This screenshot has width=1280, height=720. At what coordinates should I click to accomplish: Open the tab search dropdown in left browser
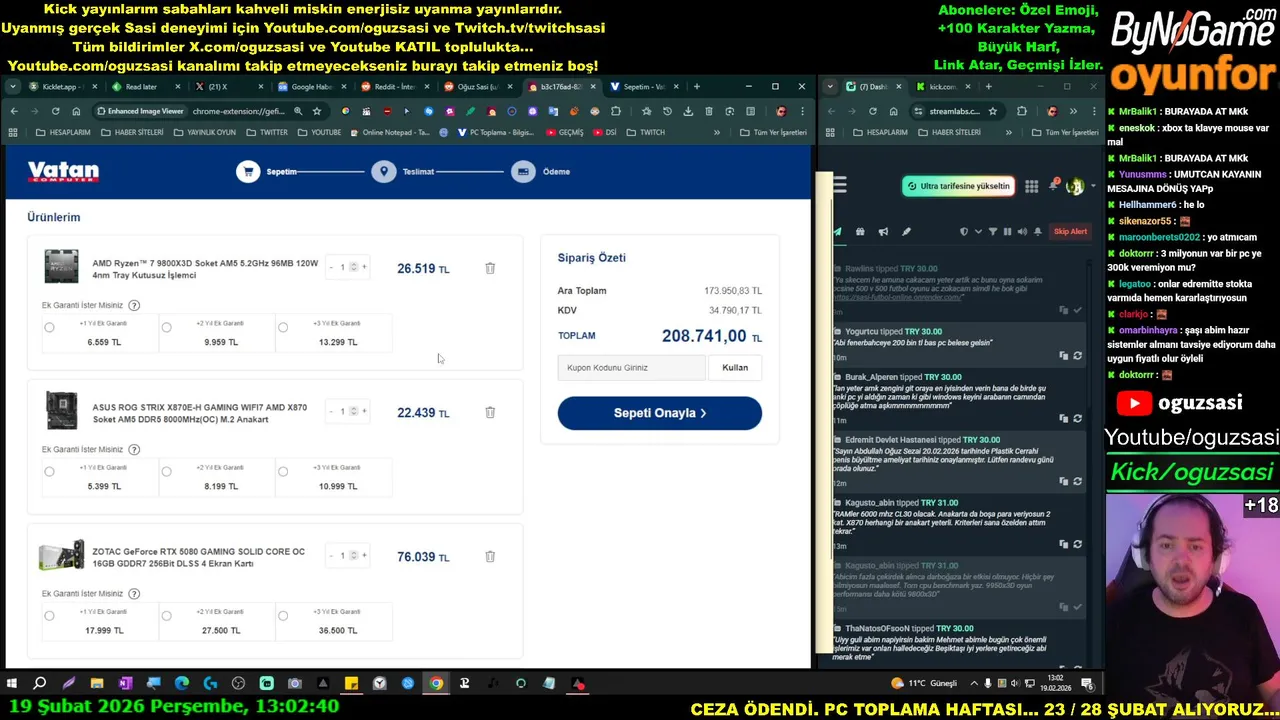[x=13, y=86]
